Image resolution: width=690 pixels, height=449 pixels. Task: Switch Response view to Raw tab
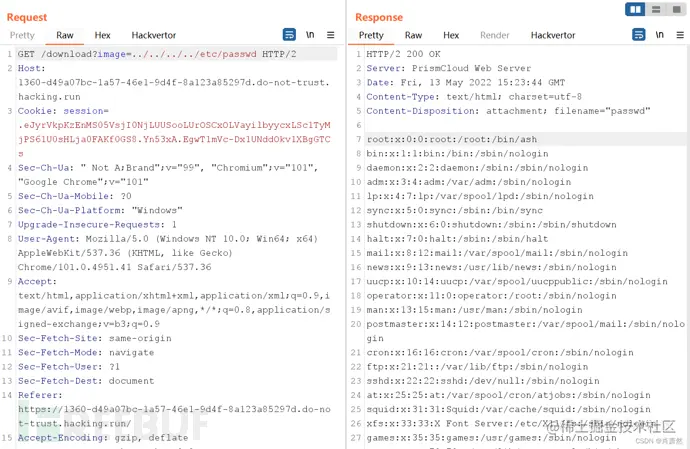tap(413, 35)
